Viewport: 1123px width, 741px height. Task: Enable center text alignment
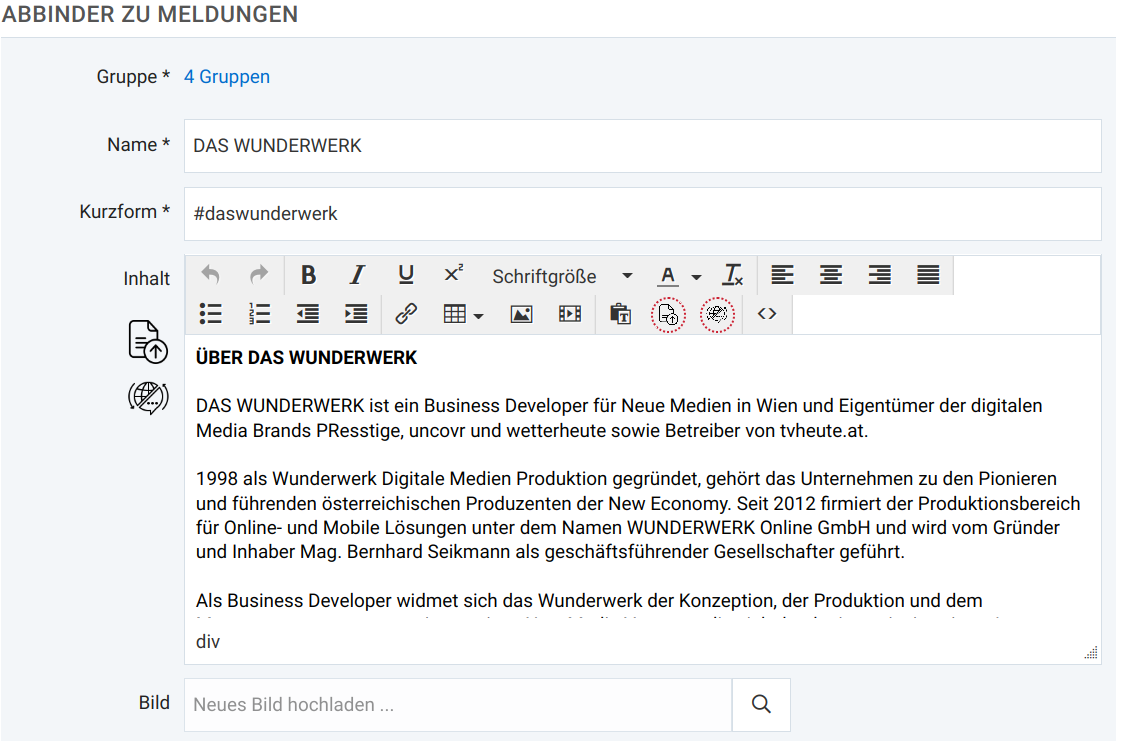831,275
